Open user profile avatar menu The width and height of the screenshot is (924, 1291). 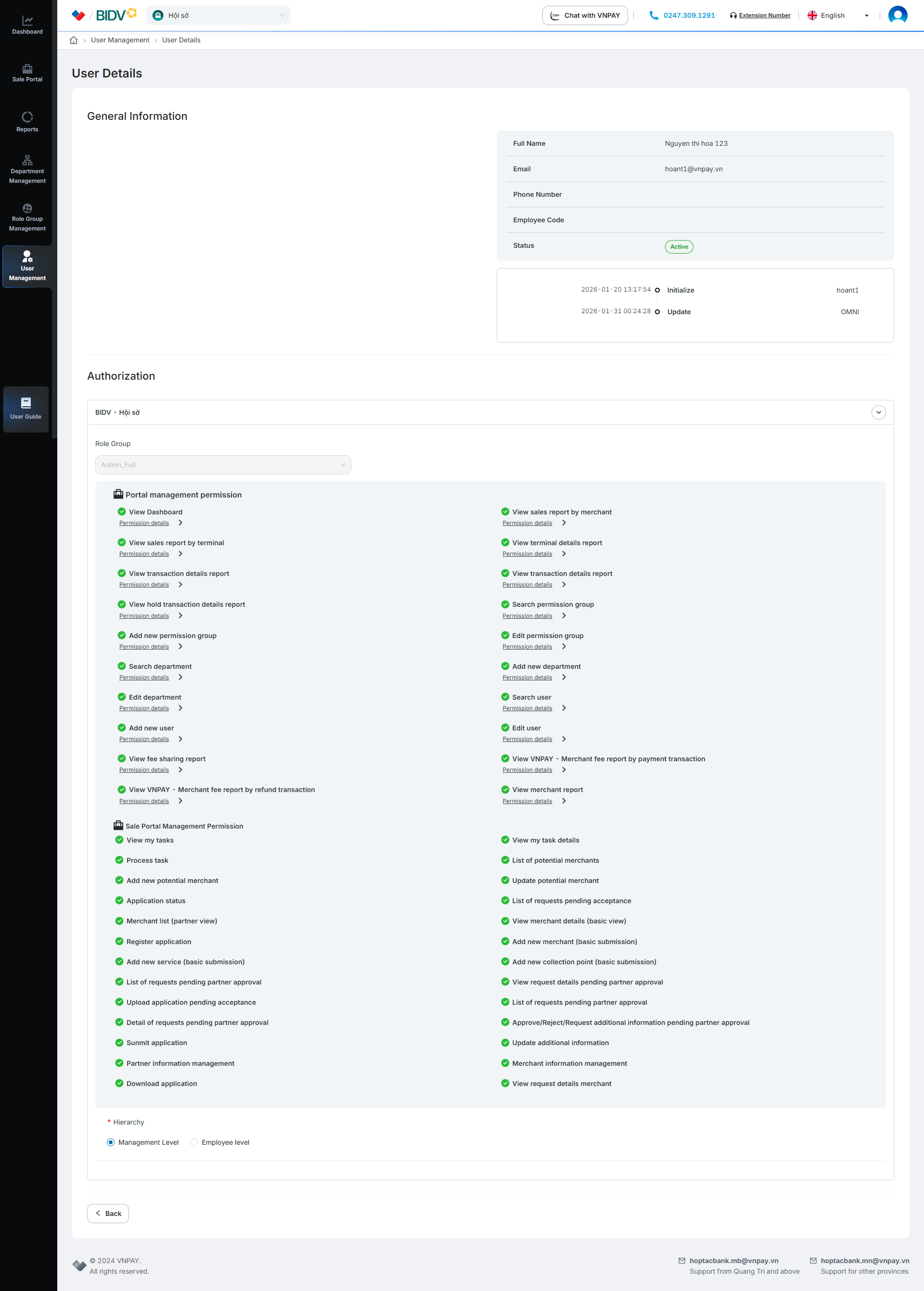click(897, 15)
